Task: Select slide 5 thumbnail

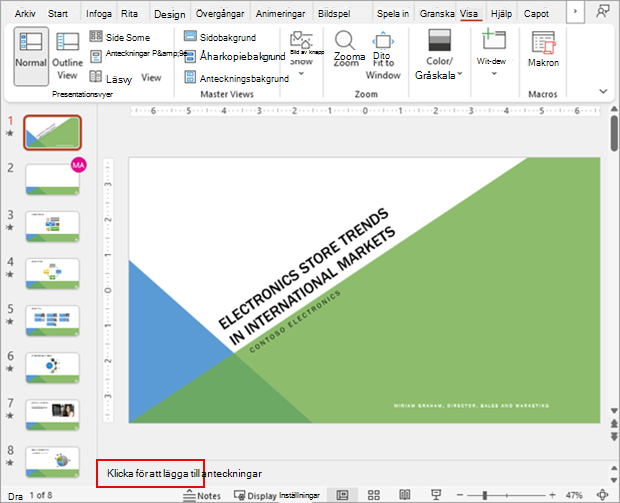Action: click(53, 321)
